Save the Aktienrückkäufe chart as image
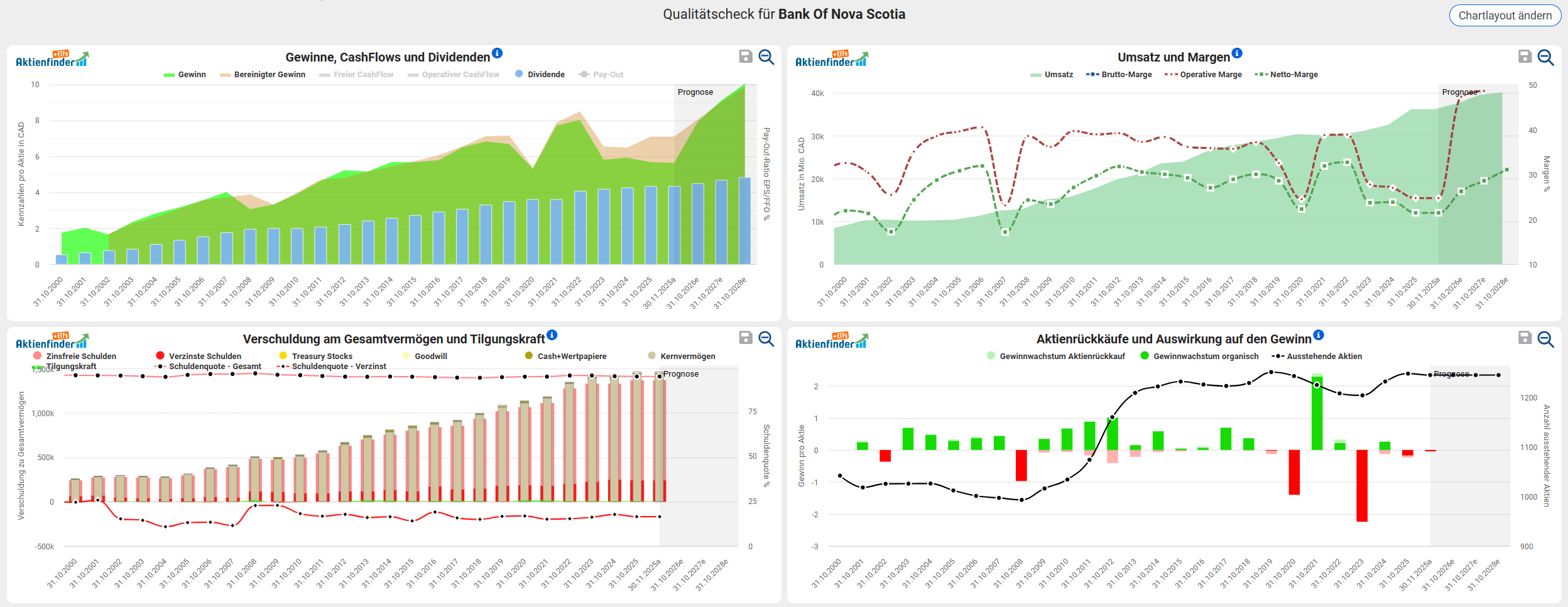1568x607 pixels. pyautogui.click(x=1525, y=338)
